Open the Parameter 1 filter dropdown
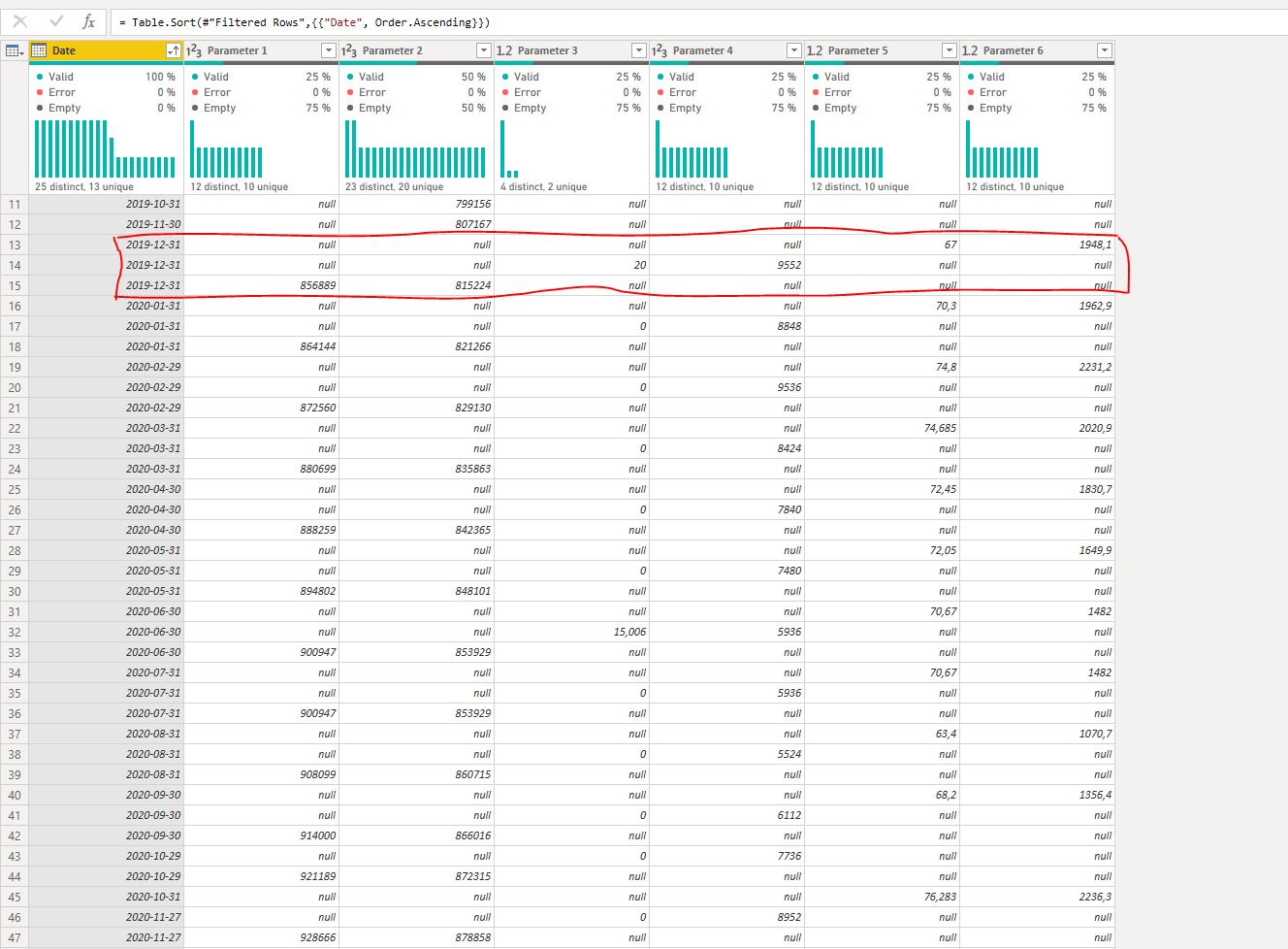Screen dimensions: 1288x949 coord(329,50)
